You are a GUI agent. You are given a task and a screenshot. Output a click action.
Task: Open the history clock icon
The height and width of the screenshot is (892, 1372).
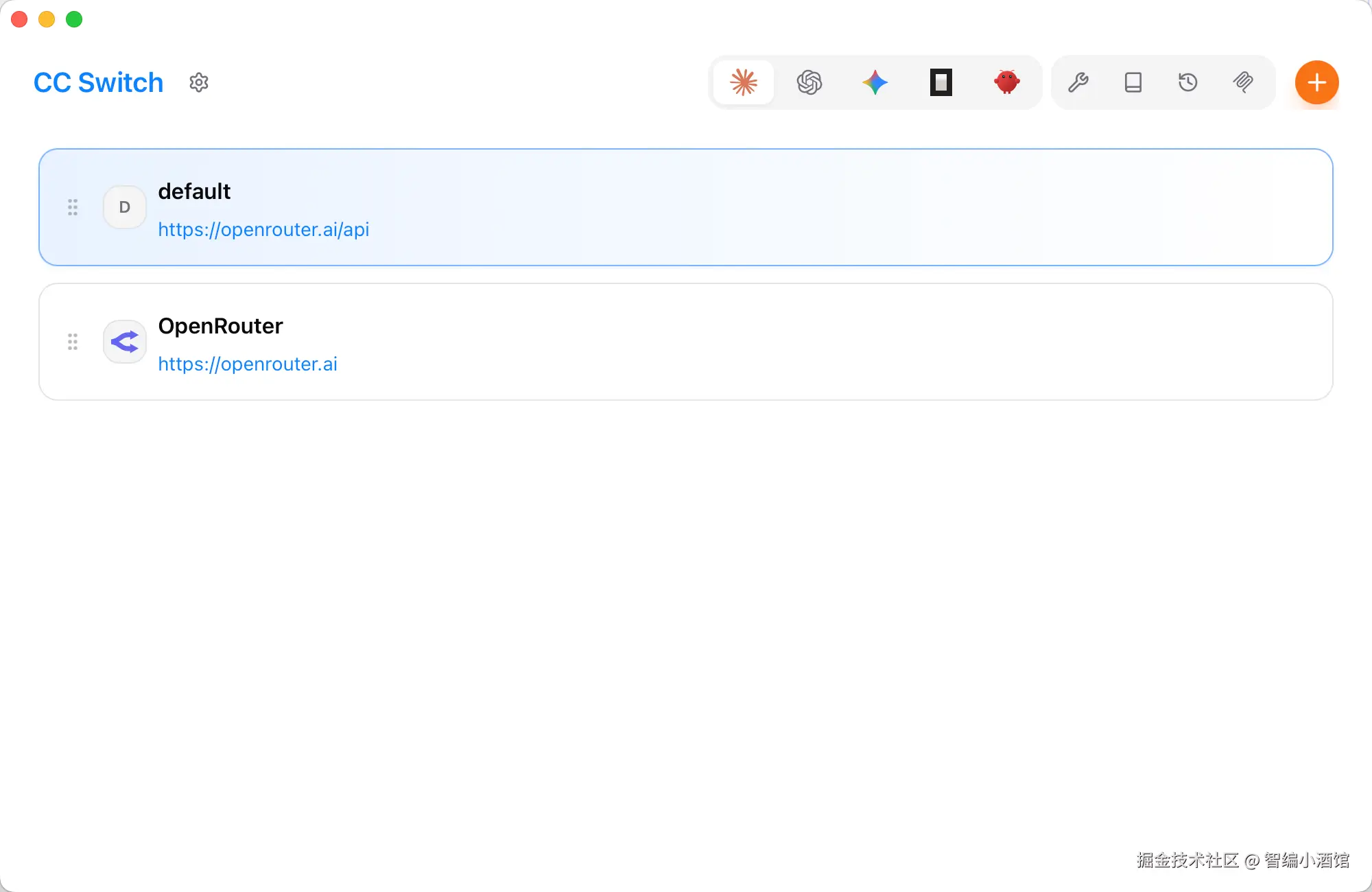pos(1188,82)
